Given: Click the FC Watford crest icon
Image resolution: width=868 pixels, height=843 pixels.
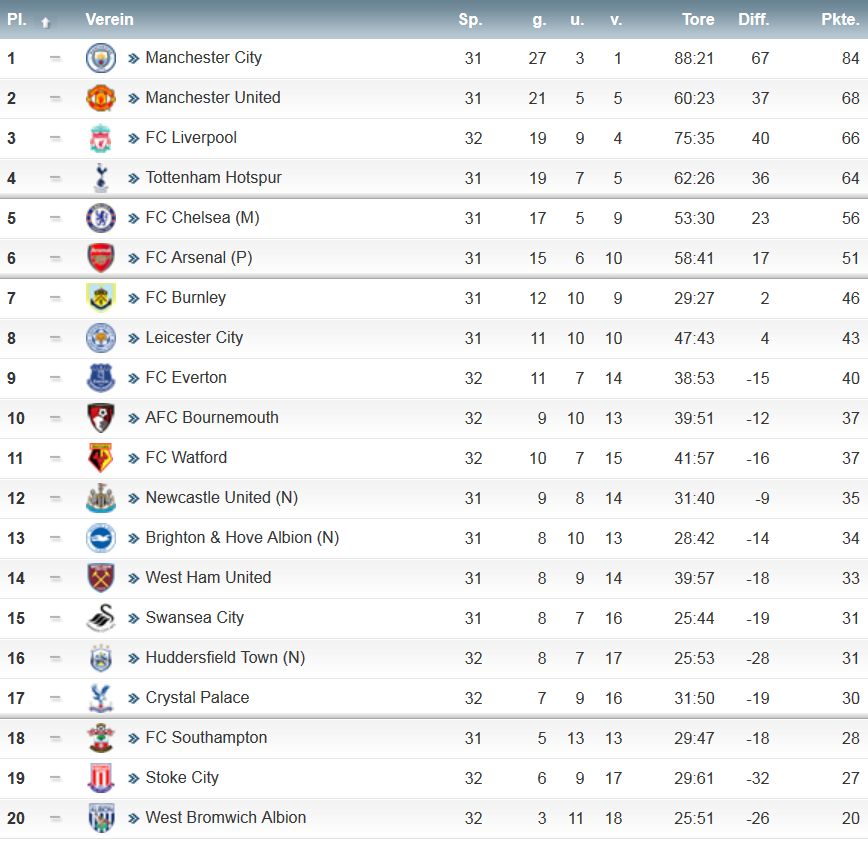Looking at the screenshot, I should [x=101, y=458].
